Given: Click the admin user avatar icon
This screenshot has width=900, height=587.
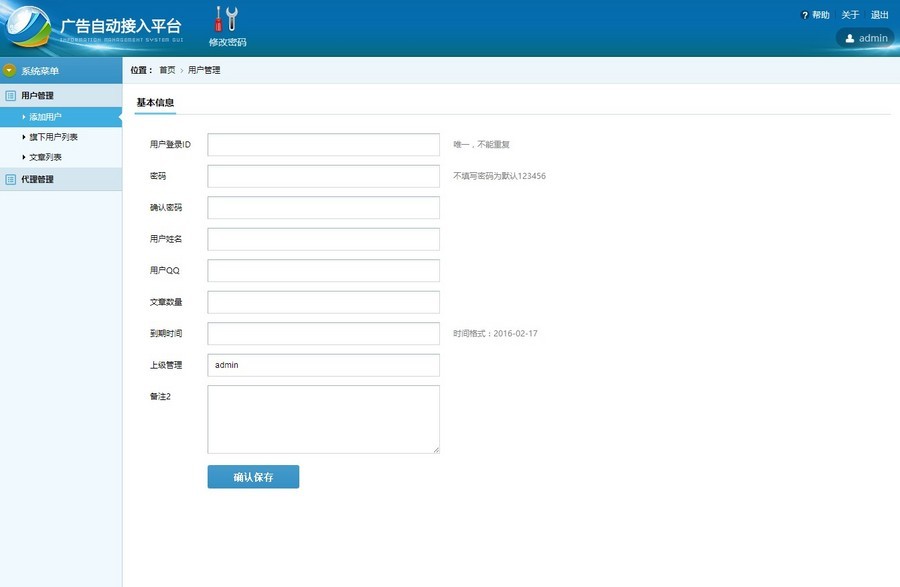Looking at the screenshot, I should 849,38.
